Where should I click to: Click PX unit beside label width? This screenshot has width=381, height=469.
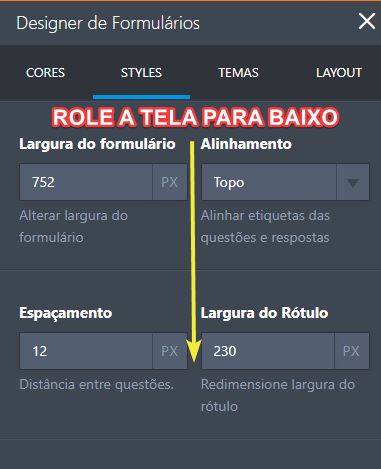(351, 351)
